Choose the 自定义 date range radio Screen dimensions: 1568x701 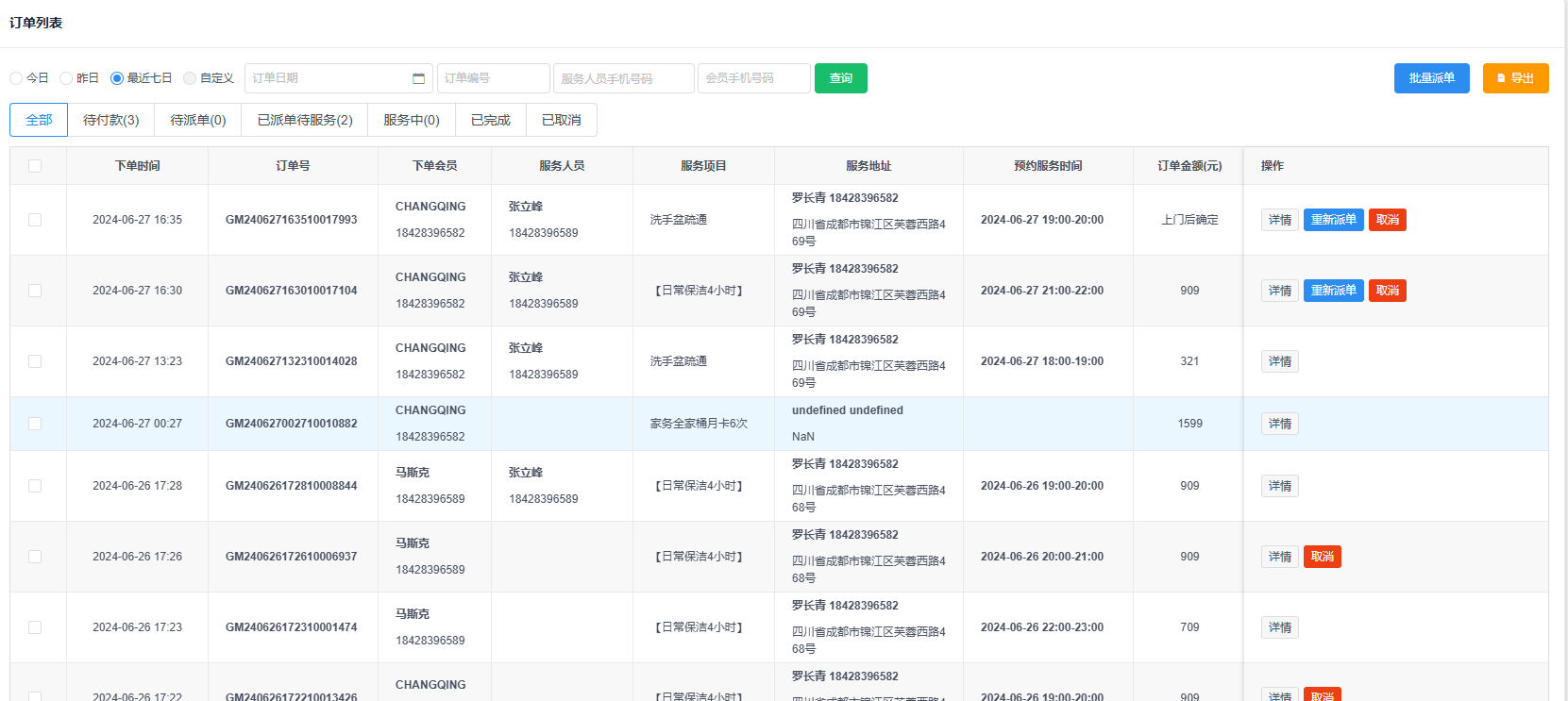190,78
